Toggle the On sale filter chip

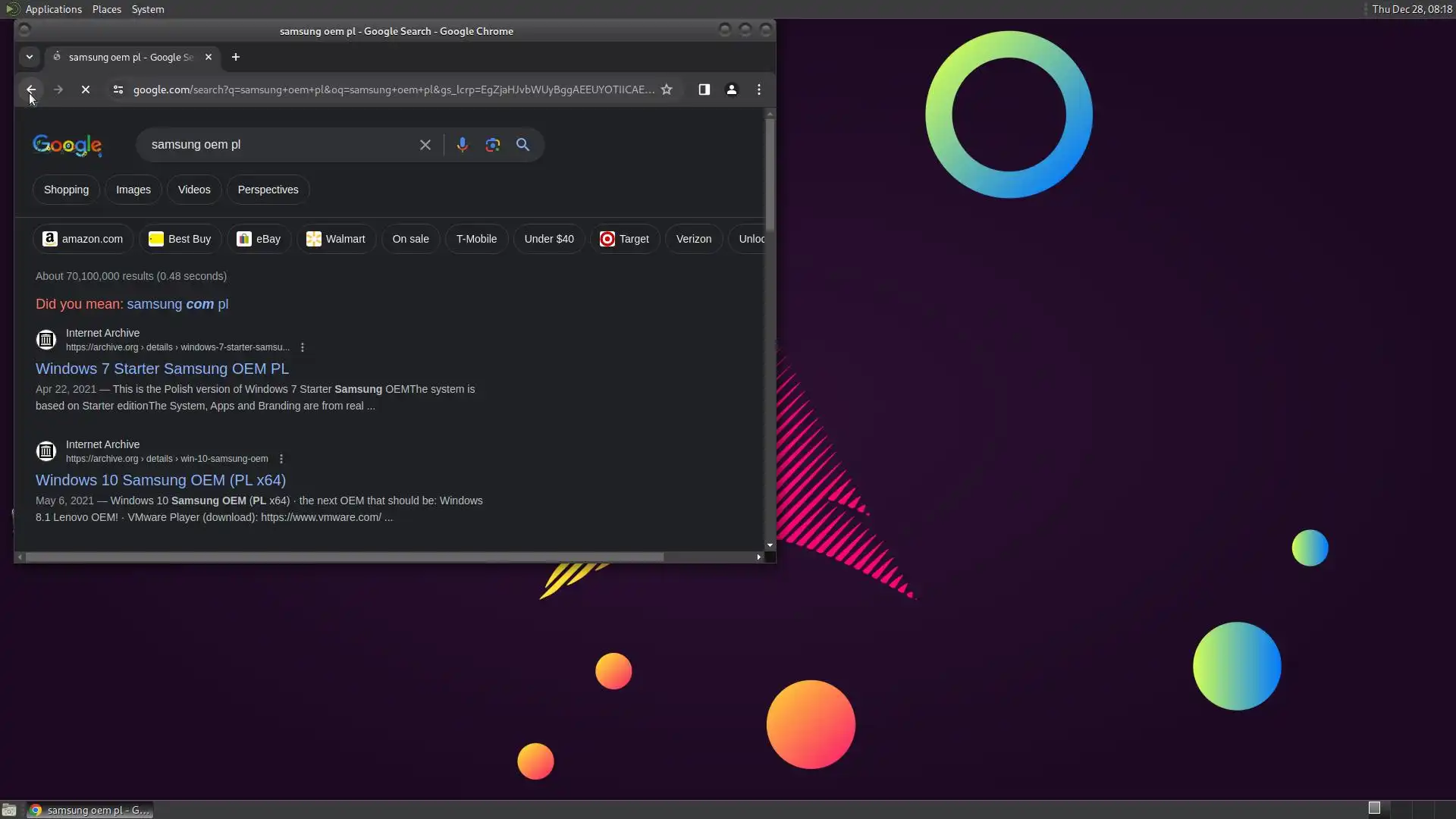410,239
